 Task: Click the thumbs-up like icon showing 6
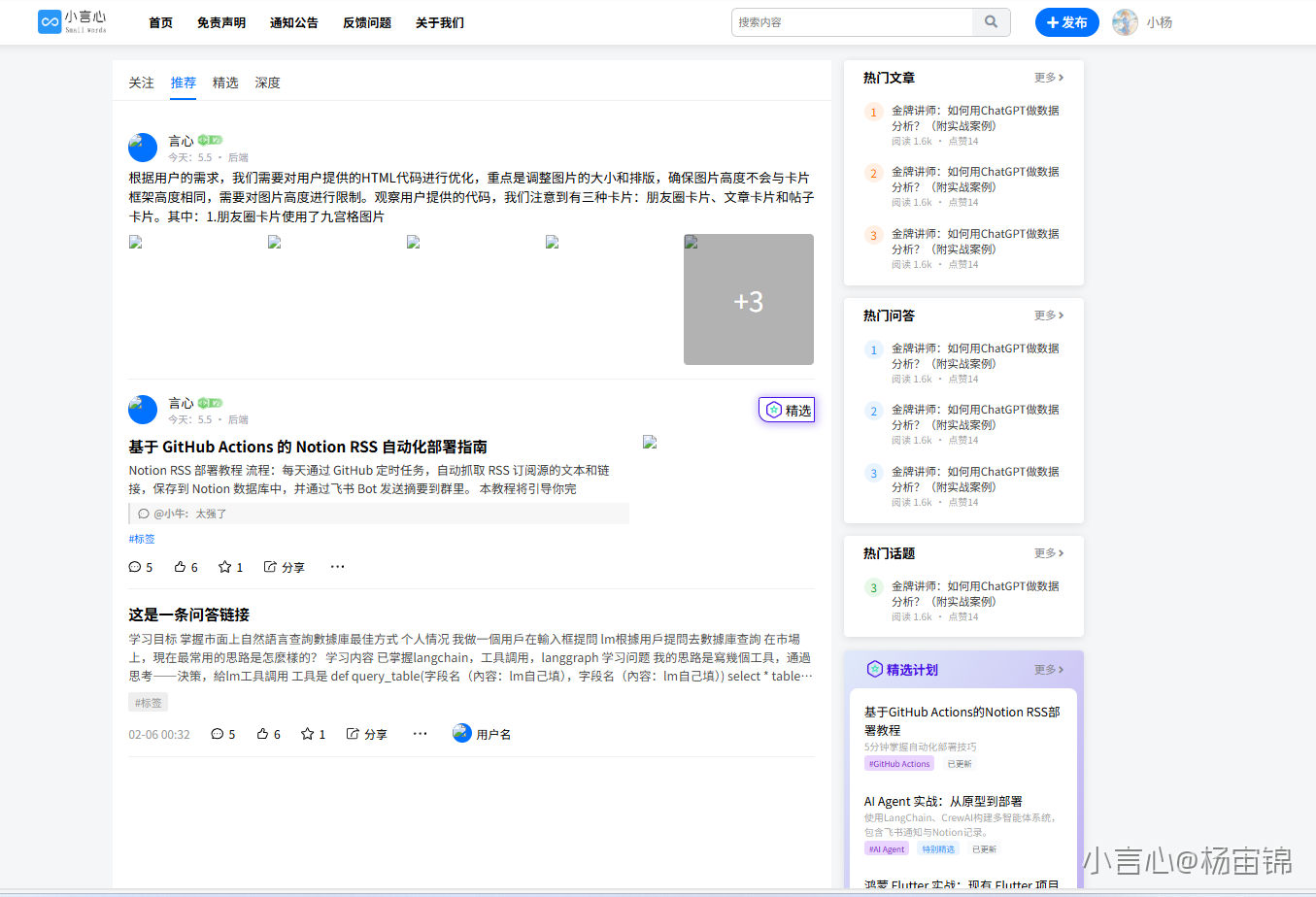(x=180, y=566)
